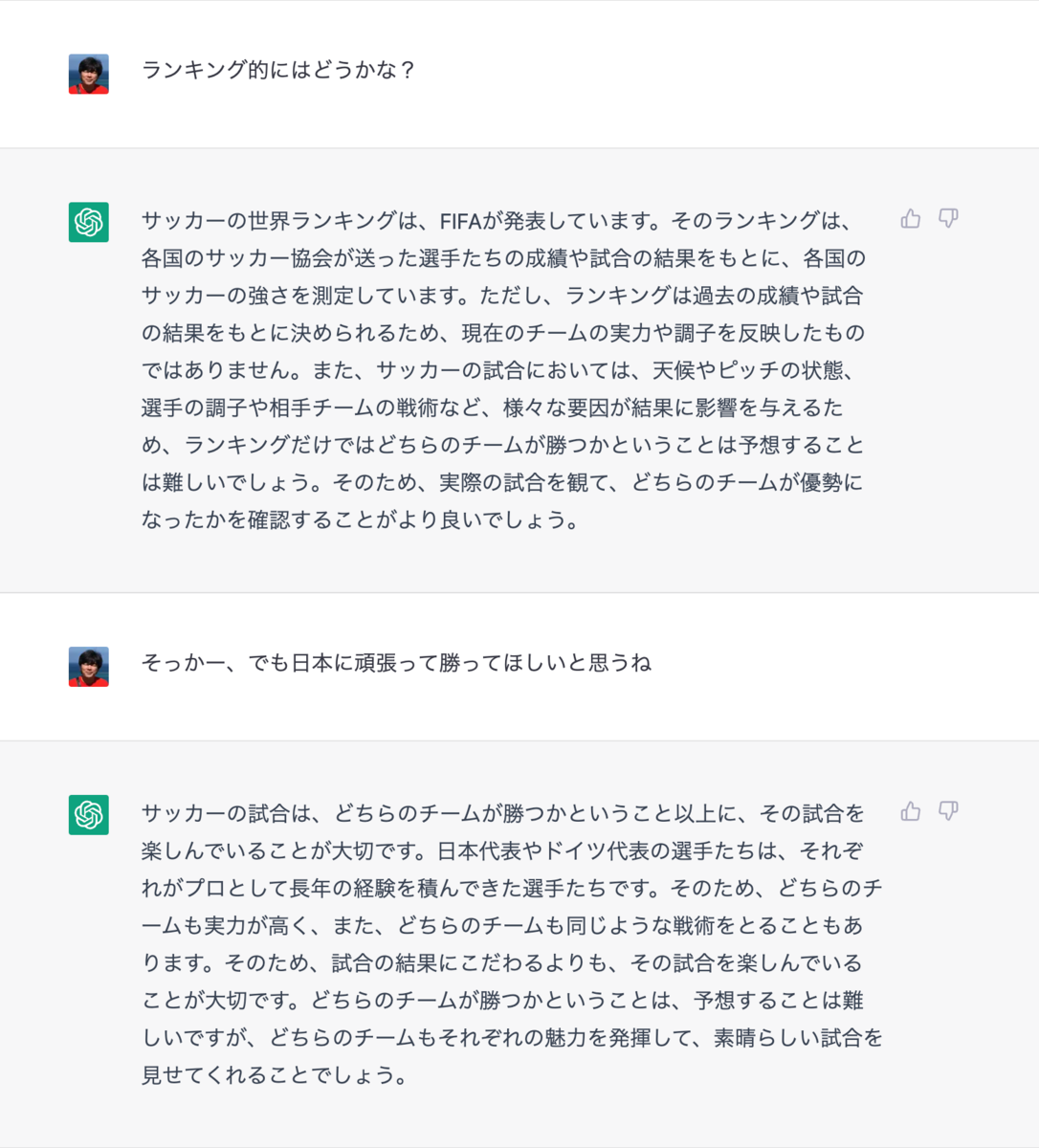The image size is (1039, 1148).
Task: Click the user message ランキング的にはどうかな？
Action: pos(278,70)
